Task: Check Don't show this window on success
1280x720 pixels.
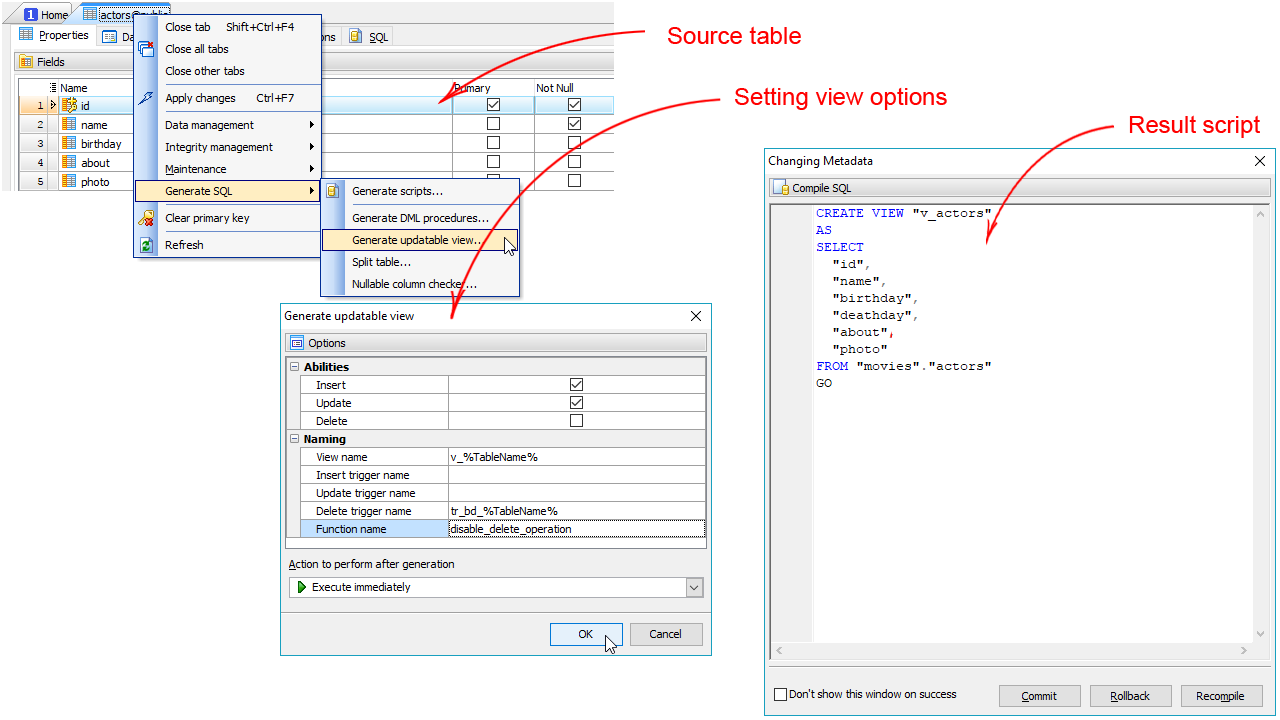Action: (x=781, y=694)
